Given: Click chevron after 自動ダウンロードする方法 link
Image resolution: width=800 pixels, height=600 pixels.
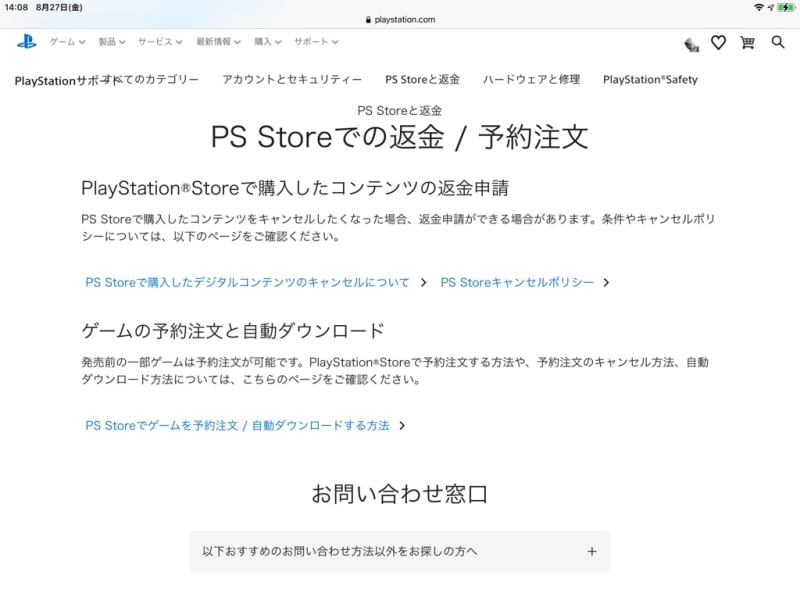Looking at the screenshot, I should tap(402, 426).
